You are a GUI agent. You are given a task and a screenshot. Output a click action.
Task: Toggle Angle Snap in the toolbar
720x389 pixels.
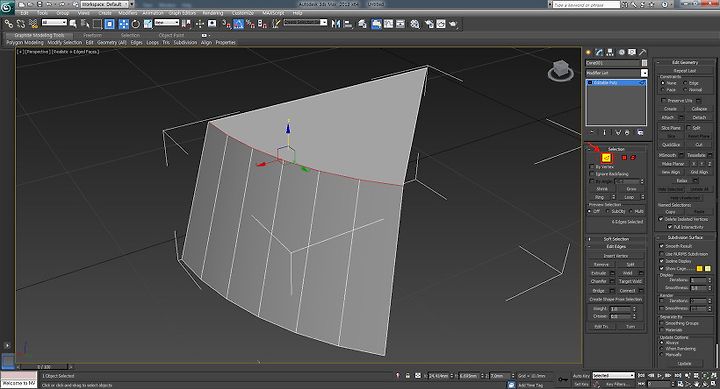(238, 24)
